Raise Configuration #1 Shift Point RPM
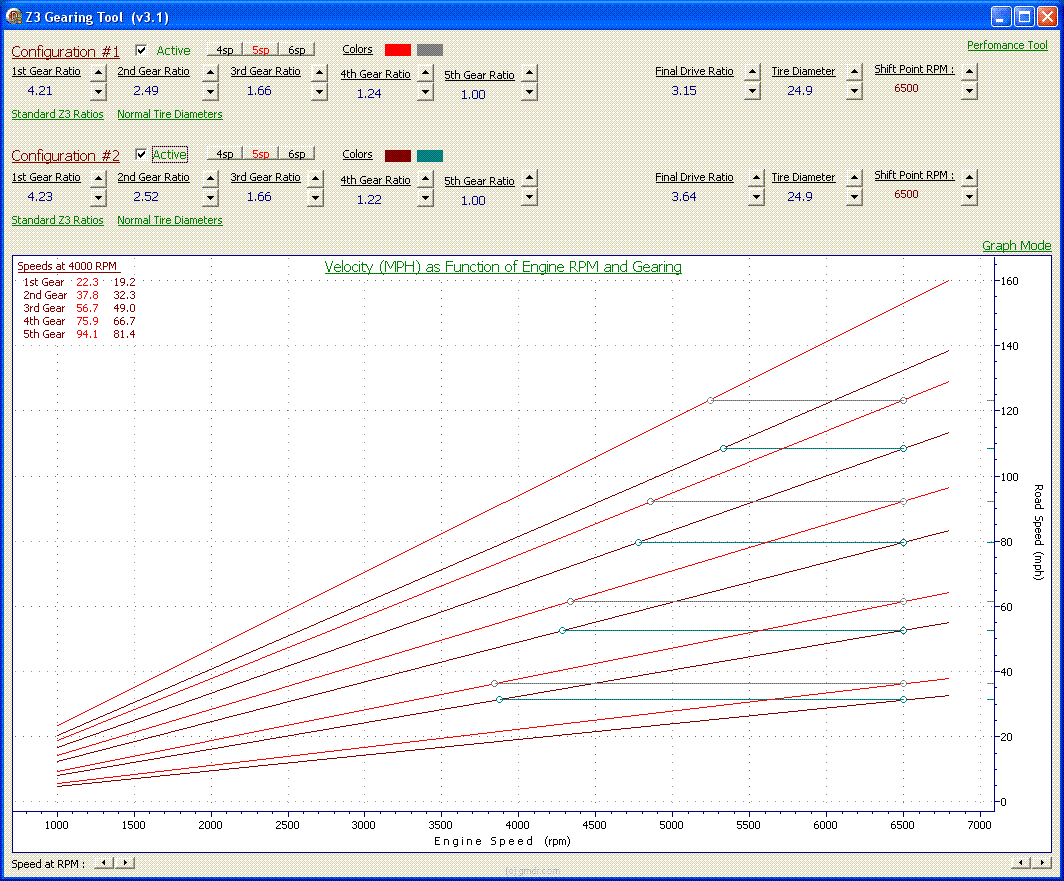Image resolution: width=1064 pixels, height=881 pixels. (x=968, y=71)
